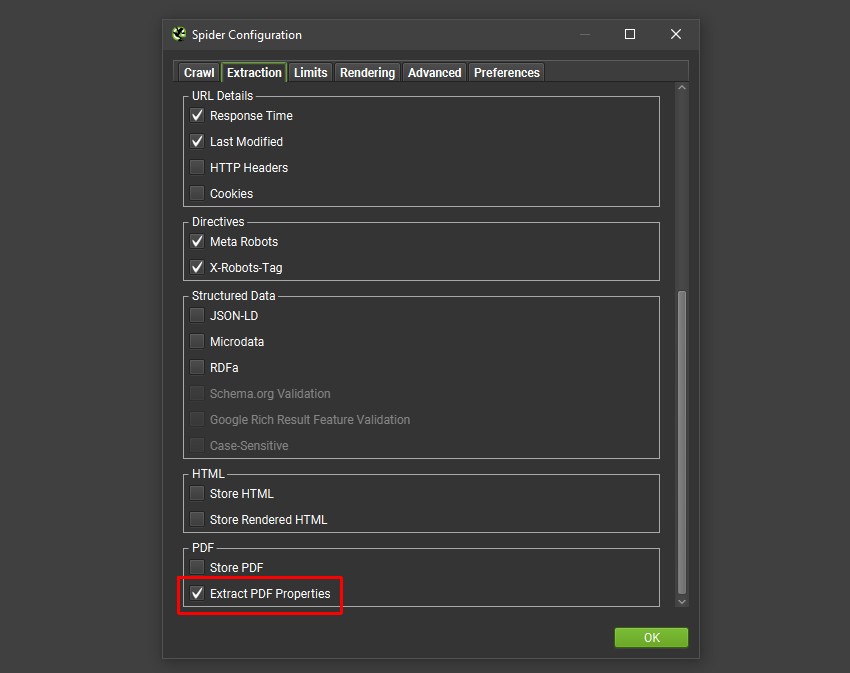The image size is (850, 673).
Task: Click the PDF group heading
Action: click(203, 548)
